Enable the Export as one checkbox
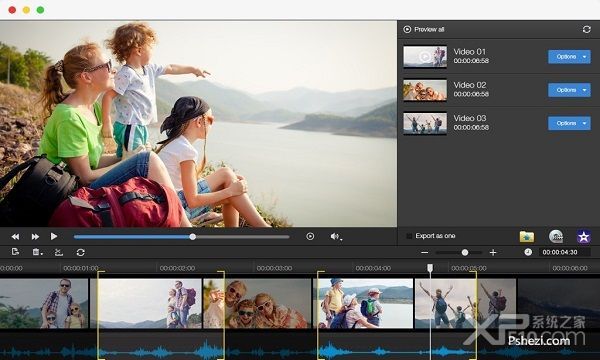600x360 pixels. [x=409, y=236]
